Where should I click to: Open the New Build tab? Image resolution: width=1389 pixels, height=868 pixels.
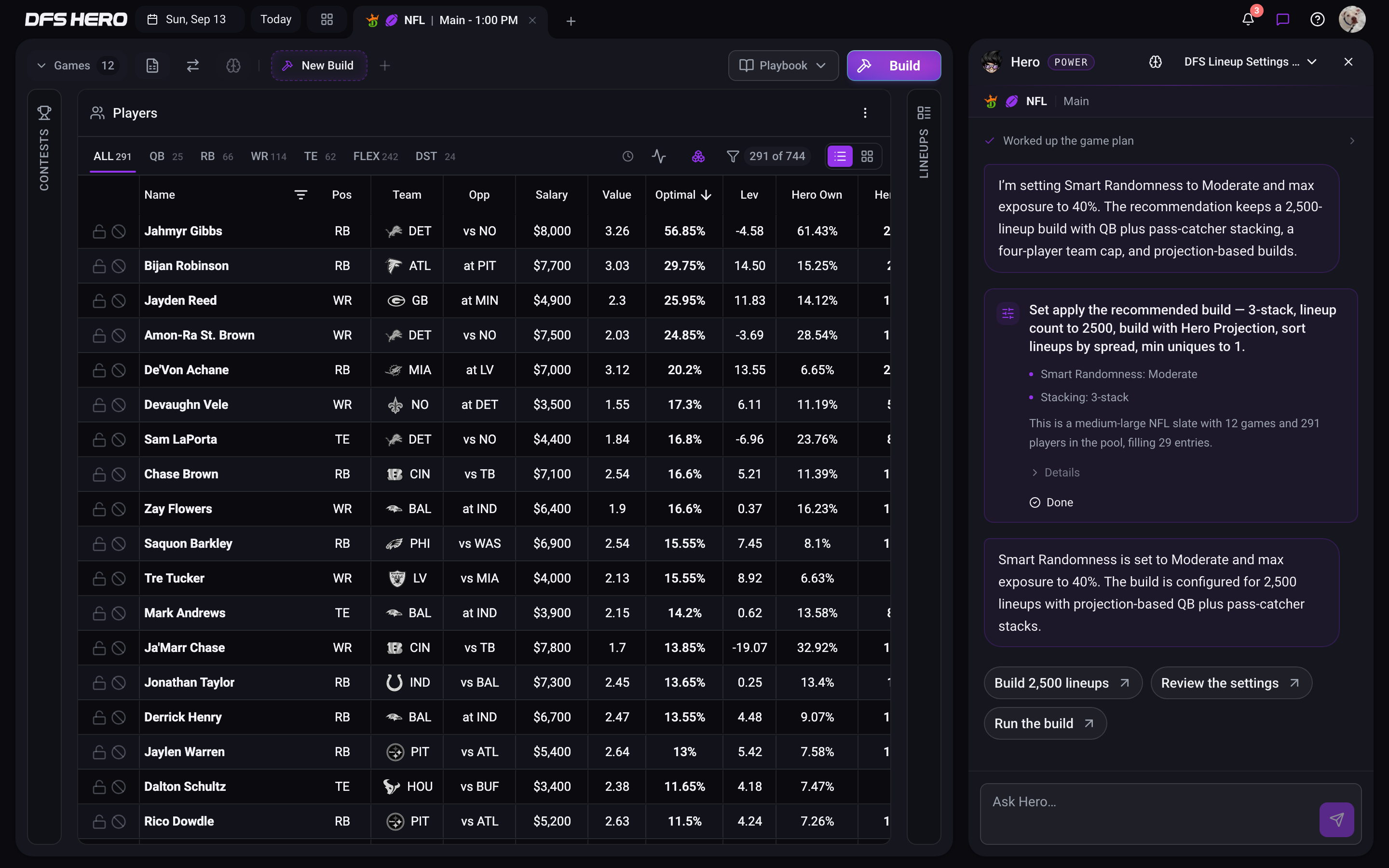pos(318,66)
